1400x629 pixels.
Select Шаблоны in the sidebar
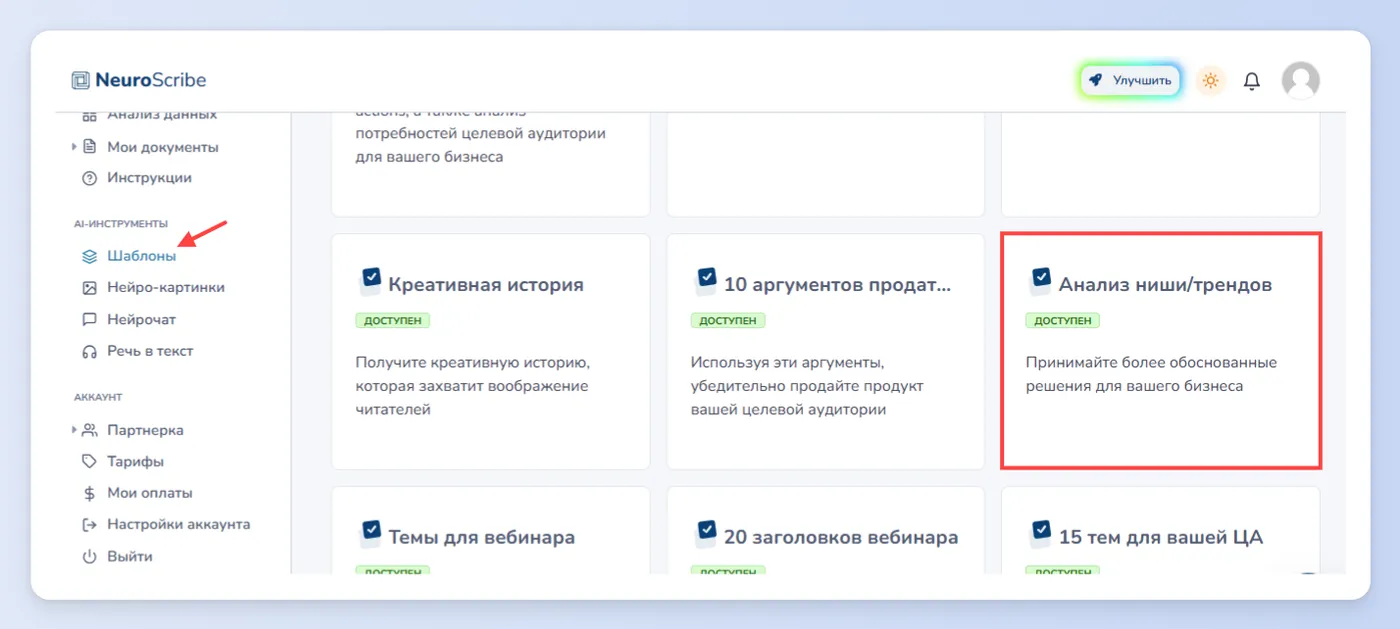tap(142, 256)
